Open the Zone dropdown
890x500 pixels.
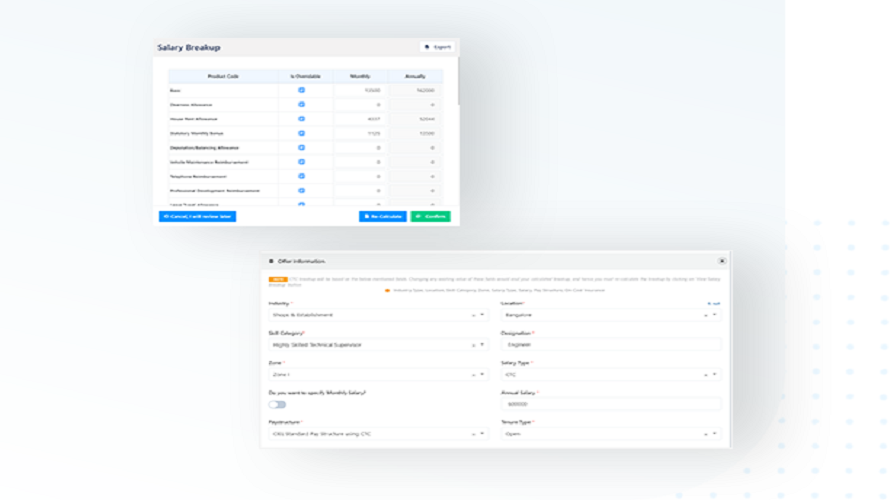coord(378,375)
